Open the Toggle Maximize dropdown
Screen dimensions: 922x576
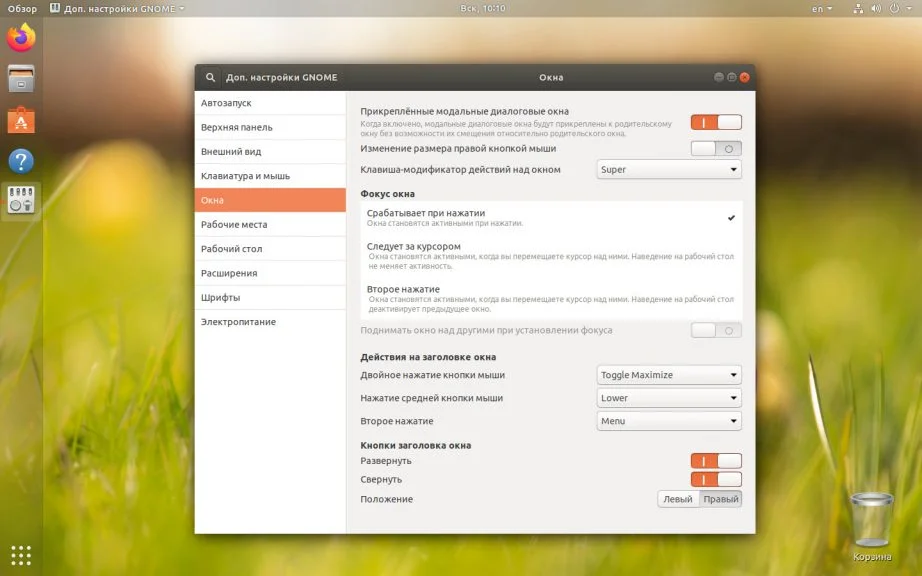click(669, 375)
